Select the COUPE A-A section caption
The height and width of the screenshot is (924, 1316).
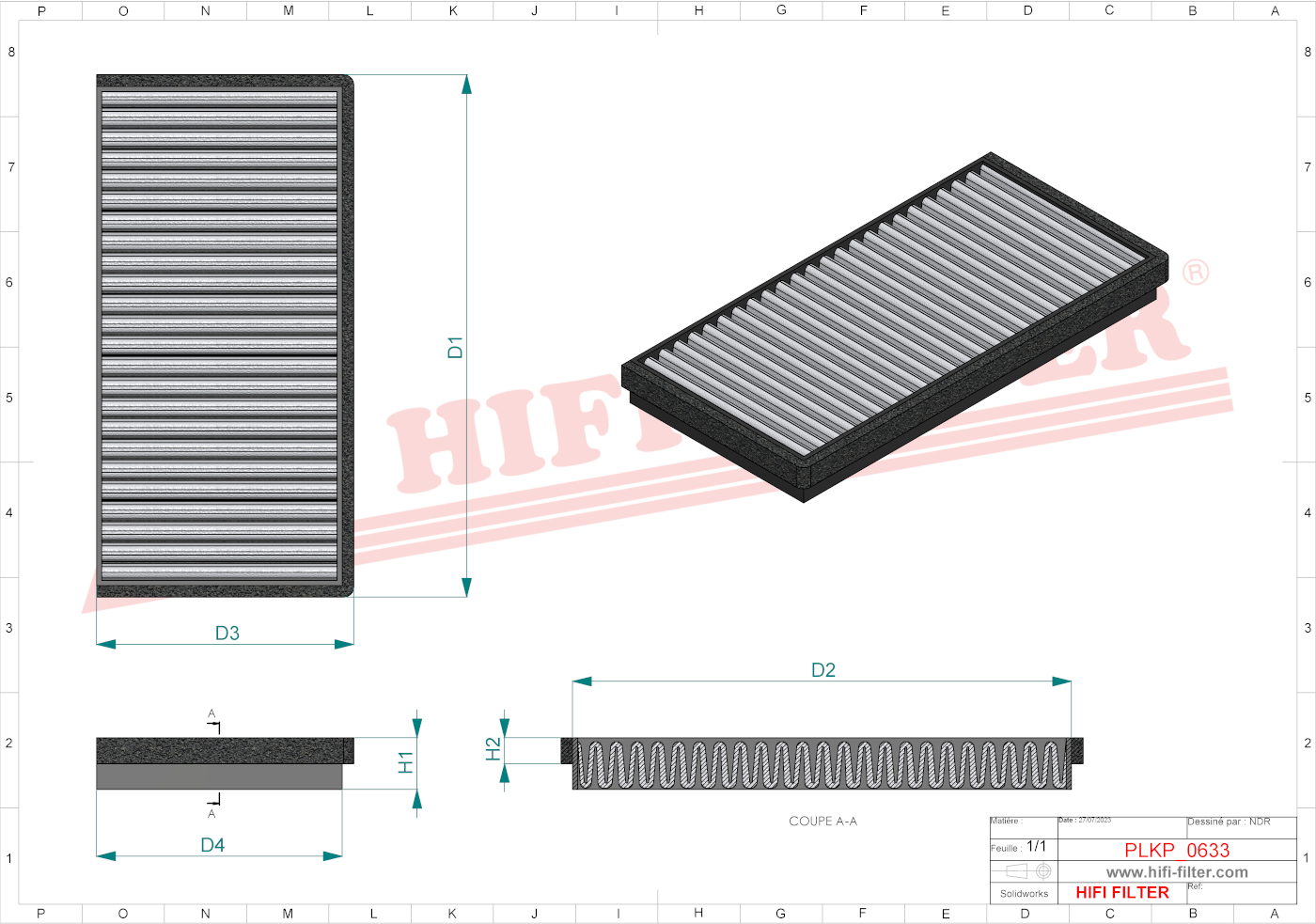822,822
